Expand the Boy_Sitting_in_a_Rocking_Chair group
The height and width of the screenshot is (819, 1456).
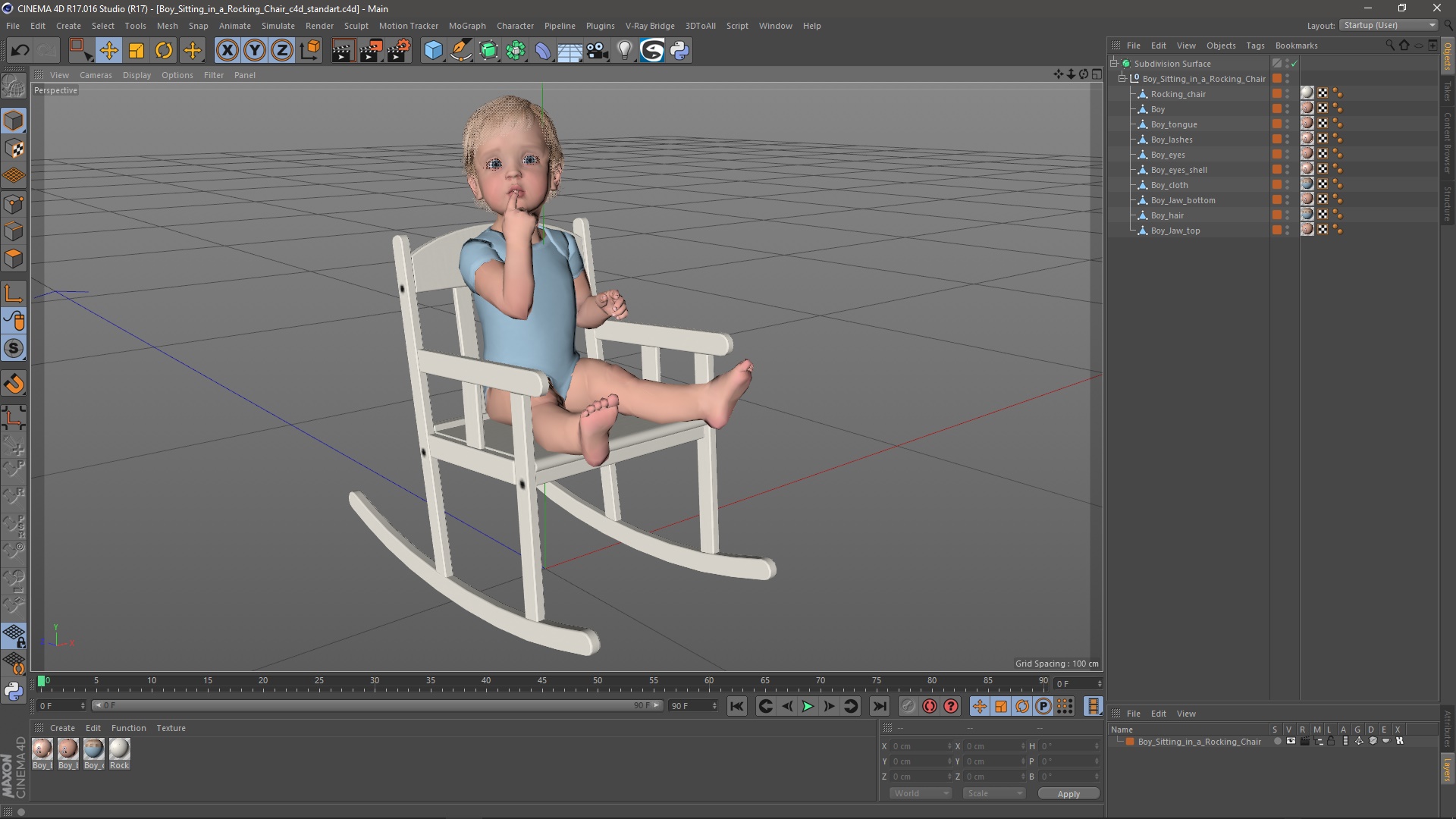click(x=1122, y=78)
